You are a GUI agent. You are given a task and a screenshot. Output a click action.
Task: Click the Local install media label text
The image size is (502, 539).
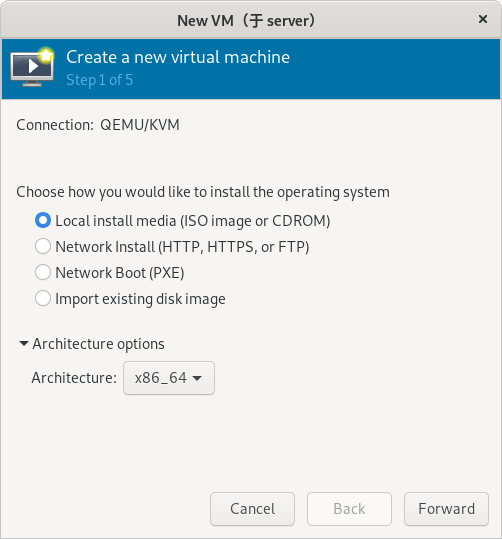pos(193,221)
